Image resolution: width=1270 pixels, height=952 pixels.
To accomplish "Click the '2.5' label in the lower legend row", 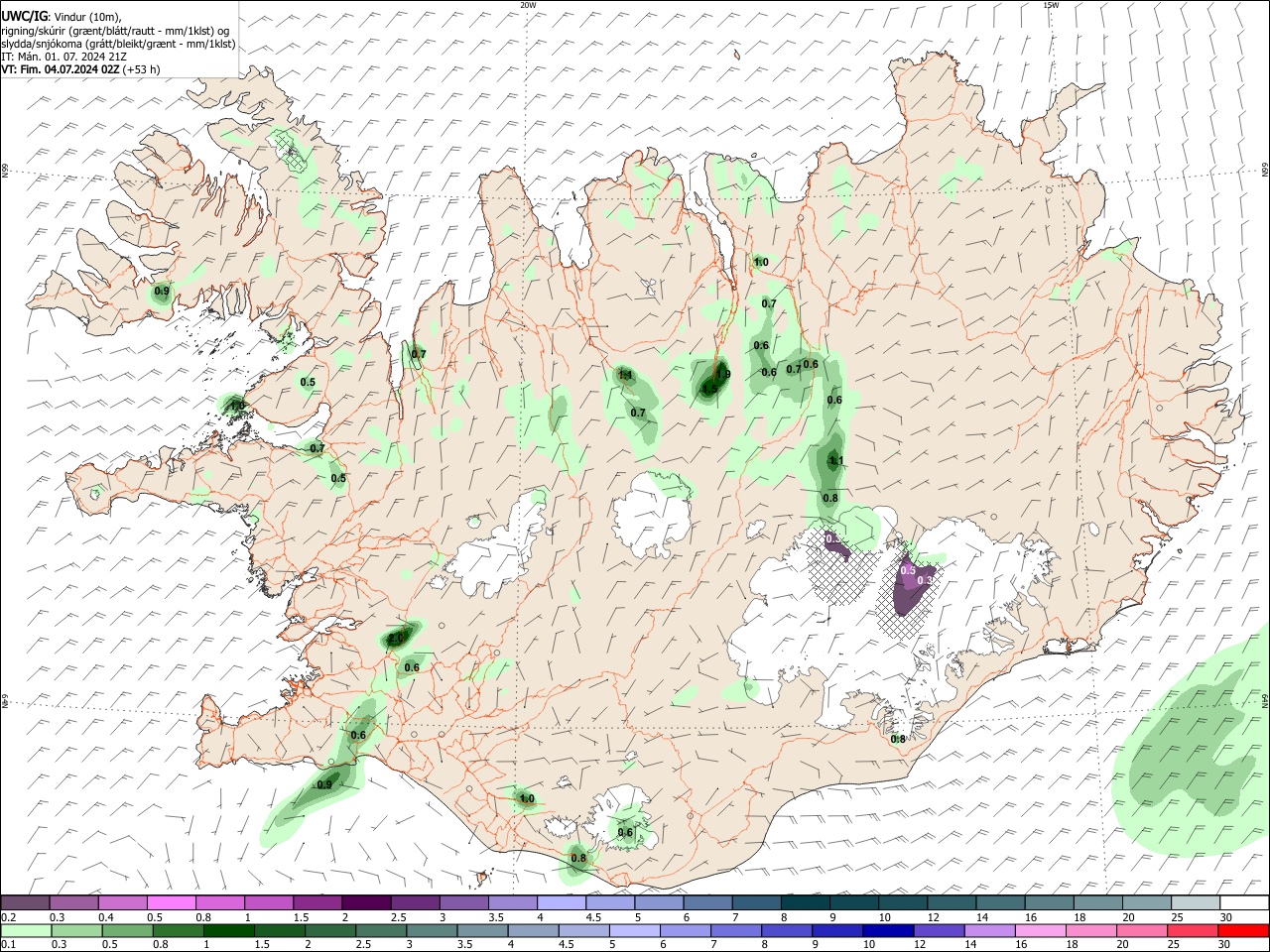I will (363, 944).
